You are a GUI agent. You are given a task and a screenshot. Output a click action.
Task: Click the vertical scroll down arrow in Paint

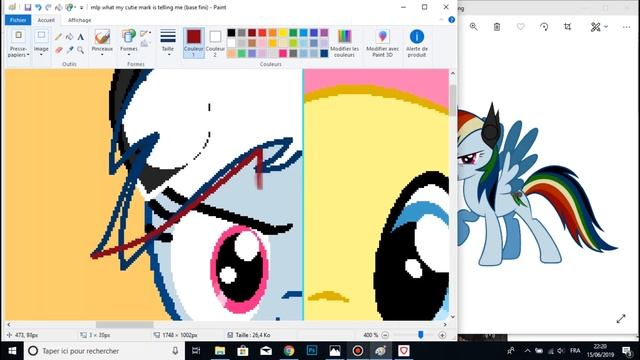click(x=452, y=317)
